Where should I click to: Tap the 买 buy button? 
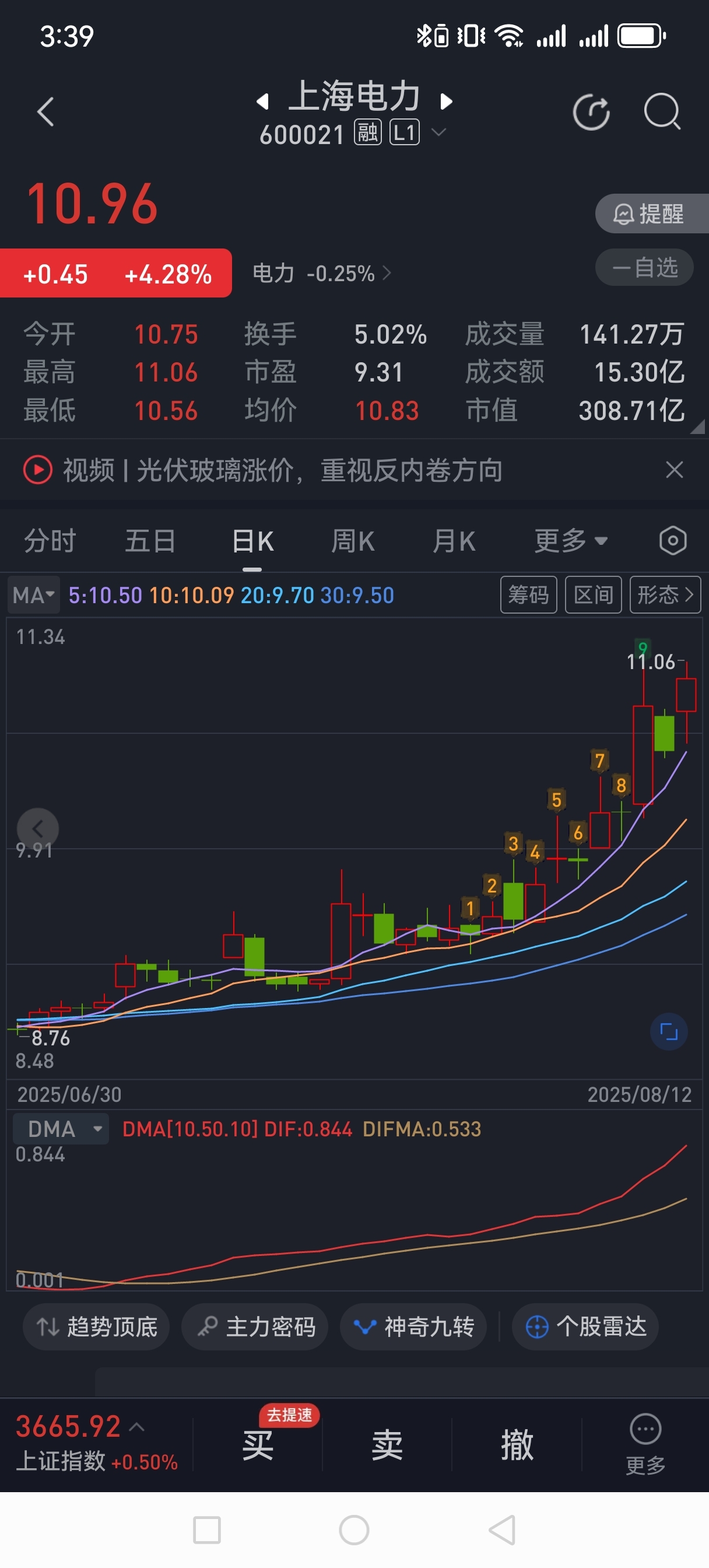coord(258,1445)
